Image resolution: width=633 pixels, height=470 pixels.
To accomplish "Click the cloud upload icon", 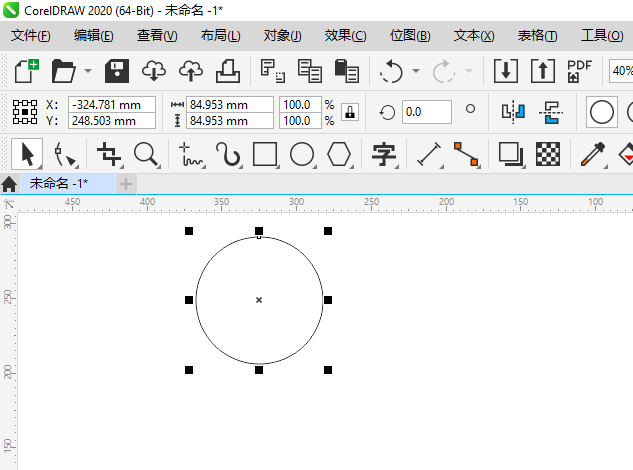I will tap(191, 71).
